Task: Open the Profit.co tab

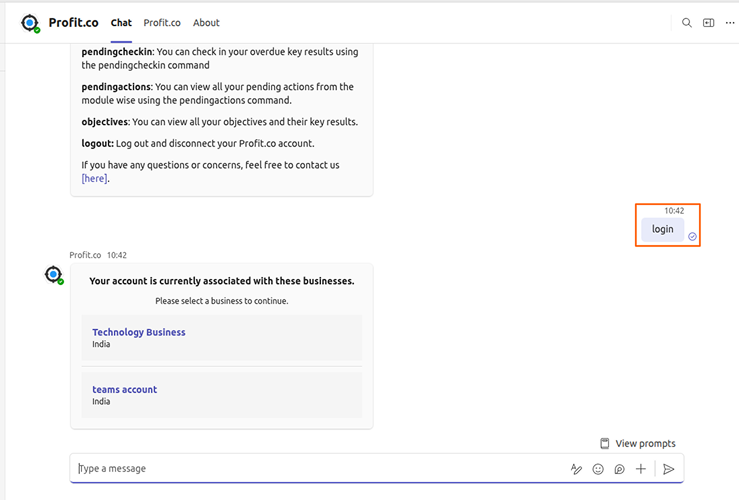Action: click(162, 23)
